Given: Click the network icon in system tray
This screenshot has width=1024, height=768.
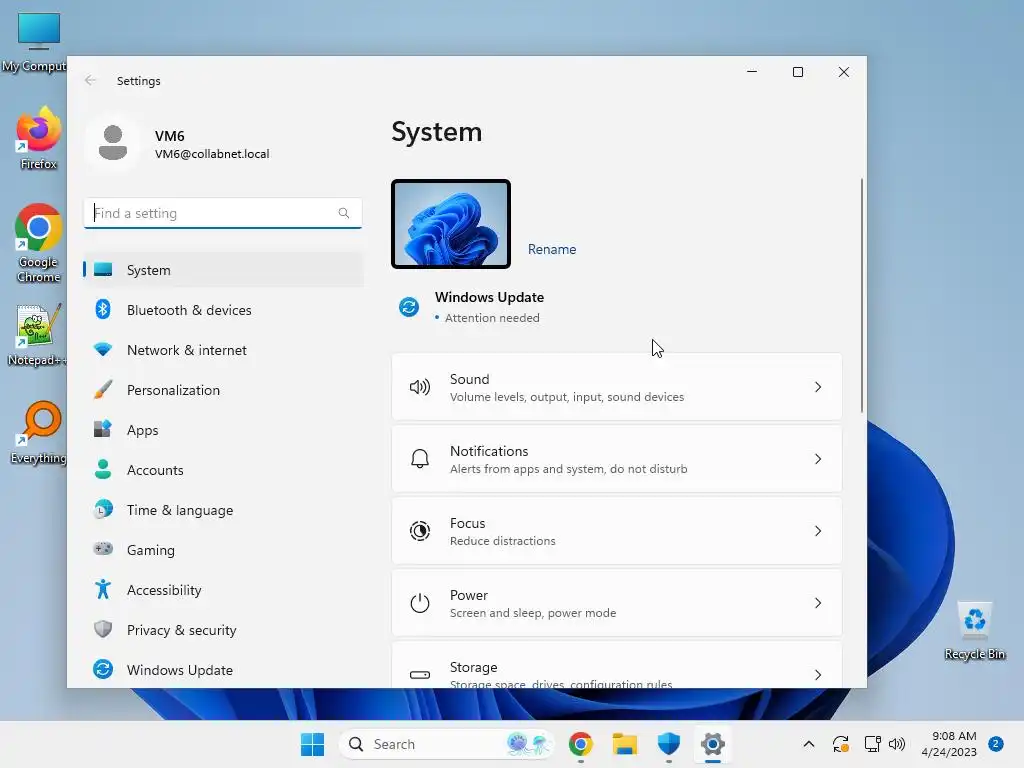Looking at the screenshot, I should [872, 744].
